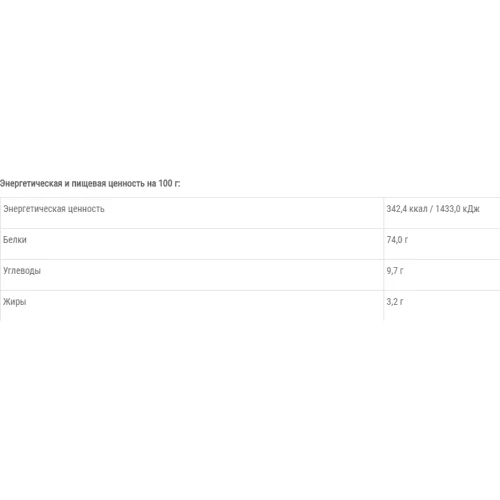Select the "Углеводы" row label

(22, 271)
